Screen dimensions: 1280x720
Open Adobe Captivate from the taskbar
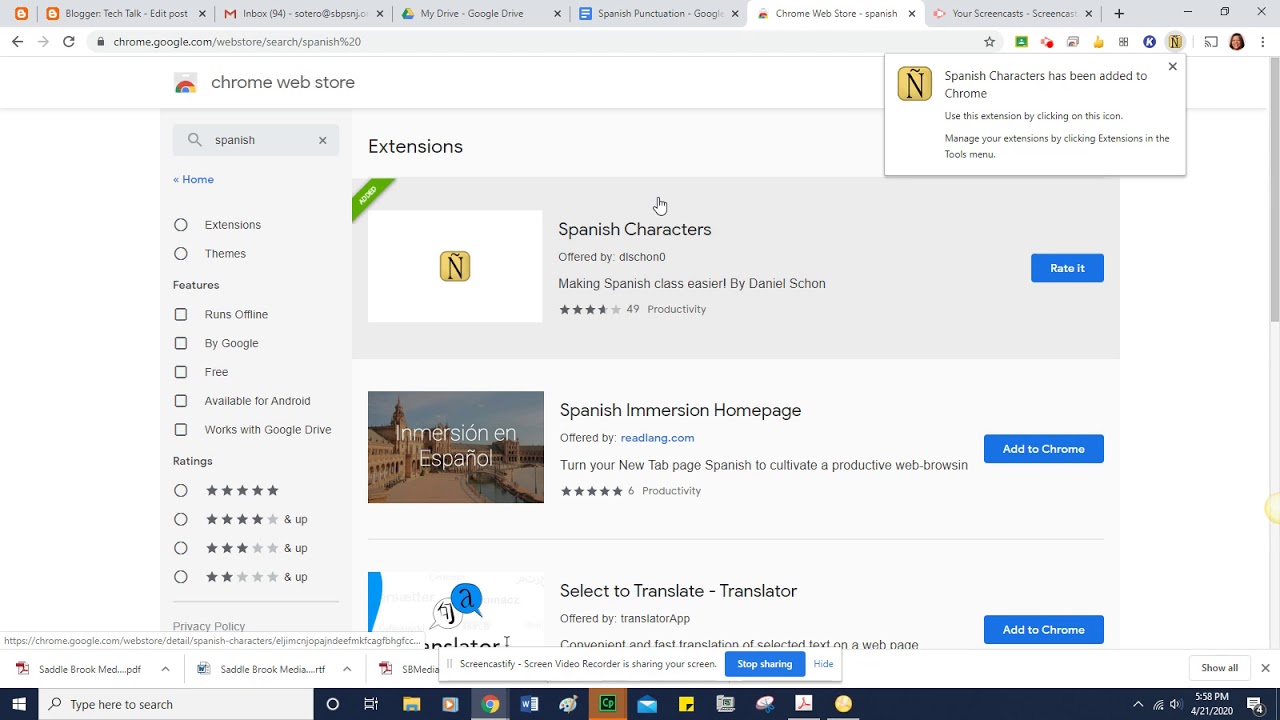pyautogui.click(x=607, y=704)
